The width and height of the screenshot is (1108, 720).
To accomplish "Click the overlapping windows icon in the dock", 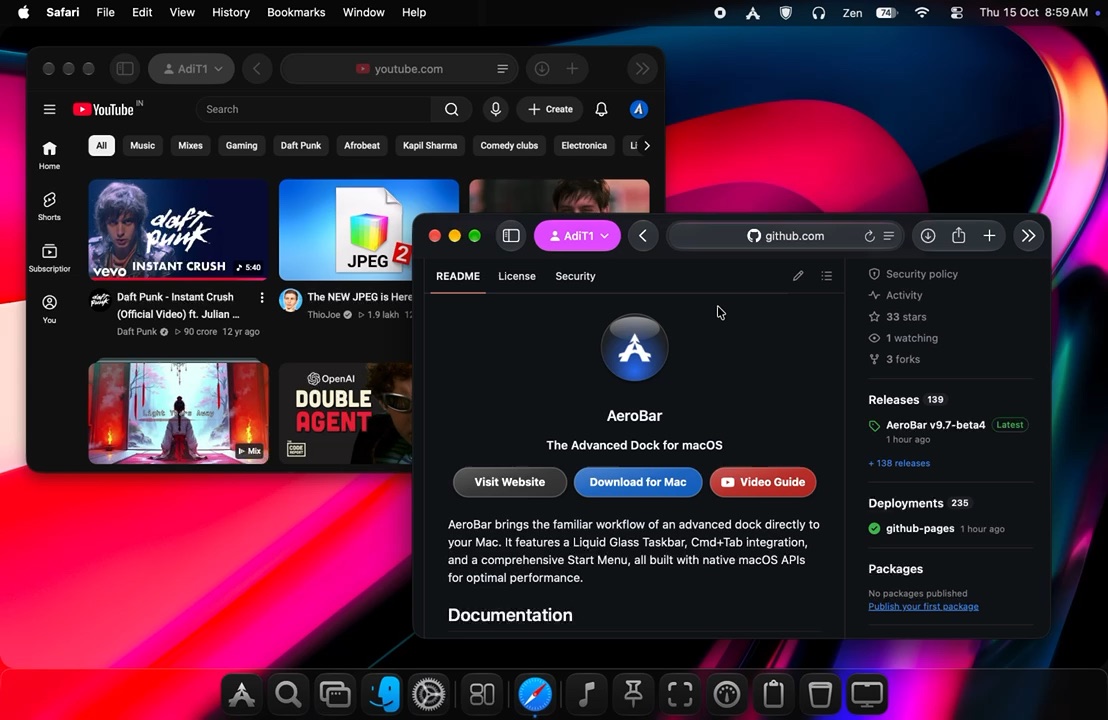I will point(335,695).
